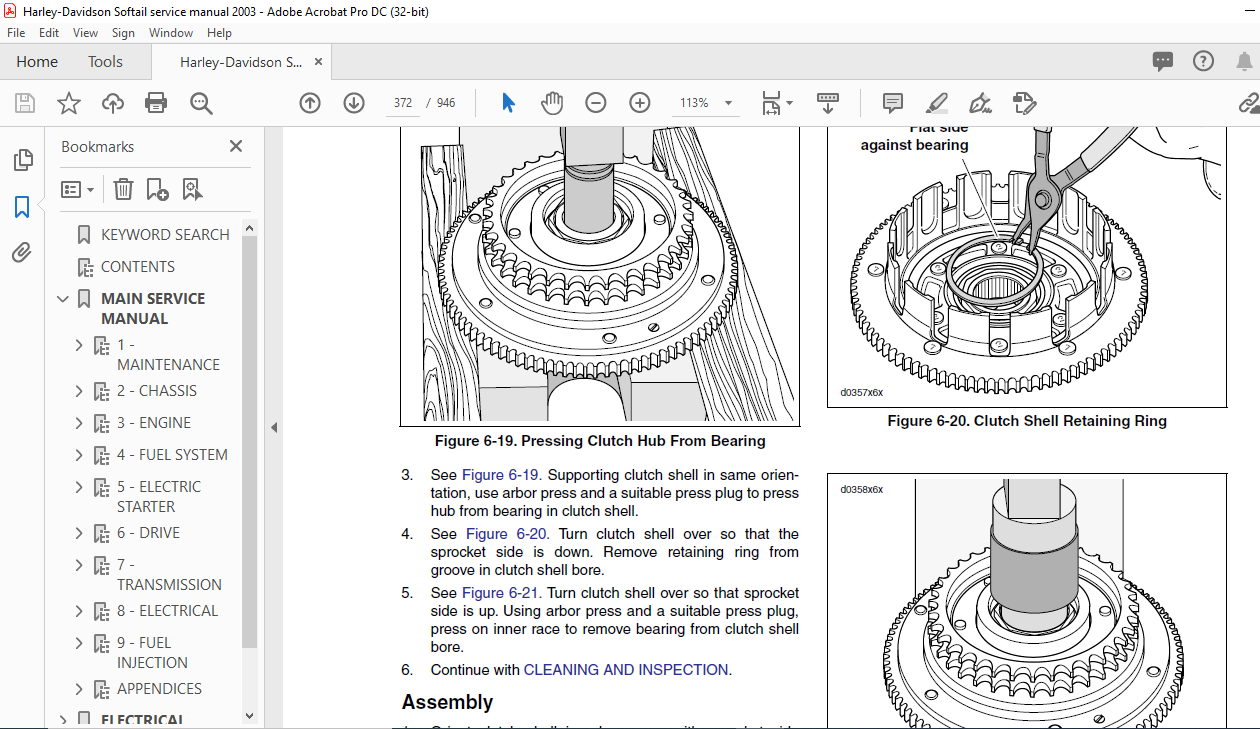Click the Save file icon
Screen dimensions: 1260x729
(25, 103)
